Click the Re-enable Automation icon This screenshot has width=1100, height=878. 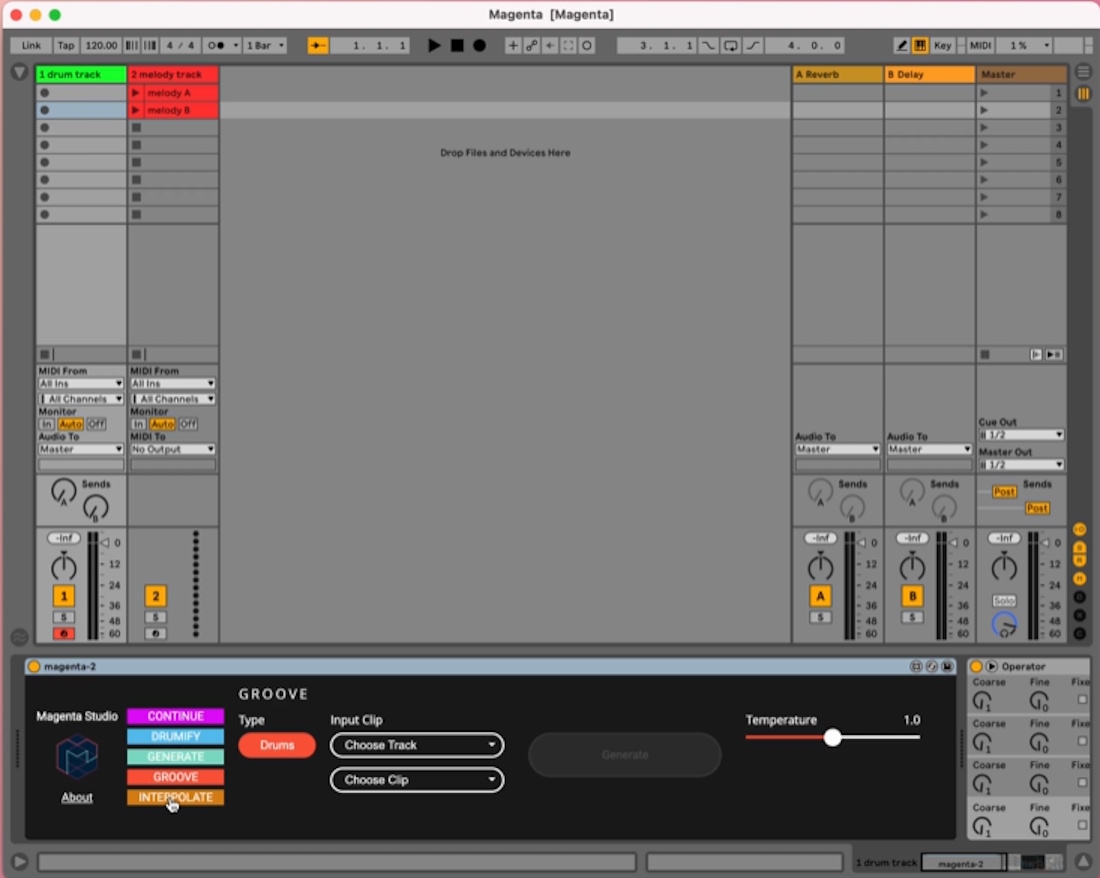(x=550, y=46)
